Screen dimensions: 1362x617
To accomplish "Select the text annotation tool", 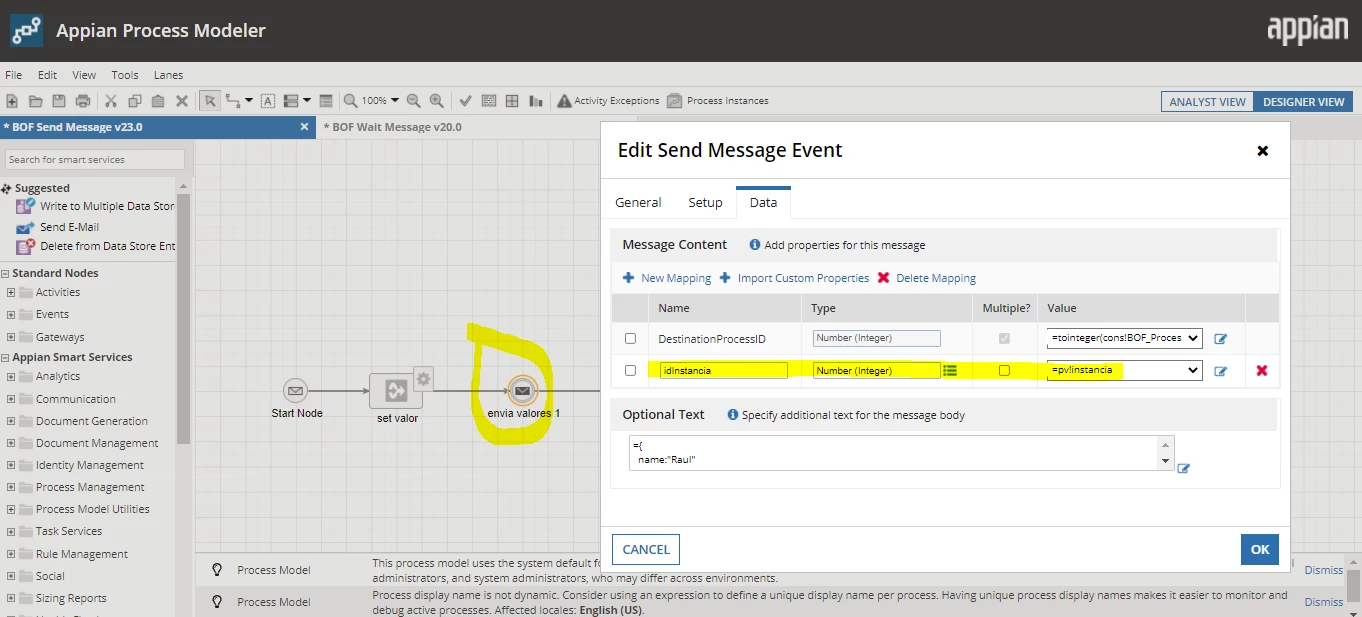I will click(x=268, y=101).
